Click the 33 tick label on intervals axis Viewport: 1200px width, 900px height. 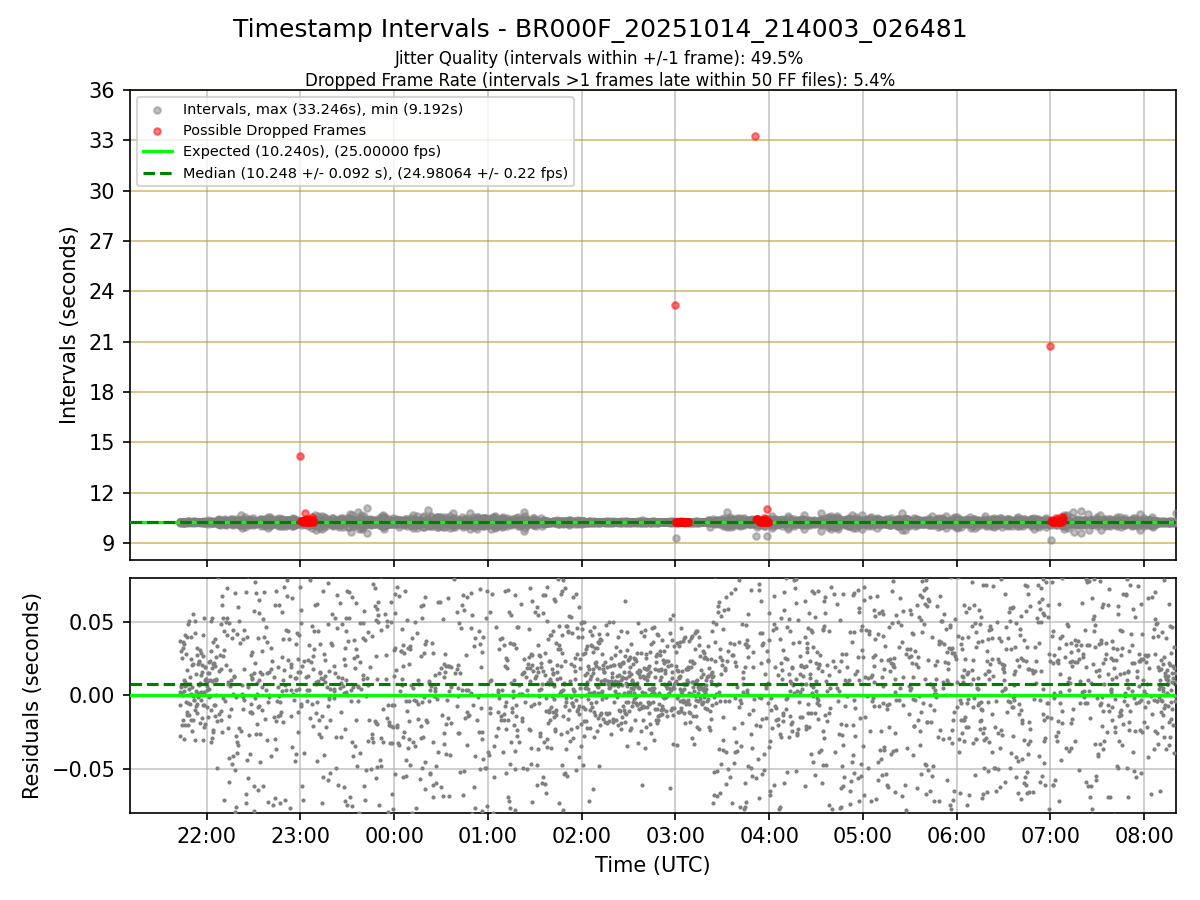point(102,141)
